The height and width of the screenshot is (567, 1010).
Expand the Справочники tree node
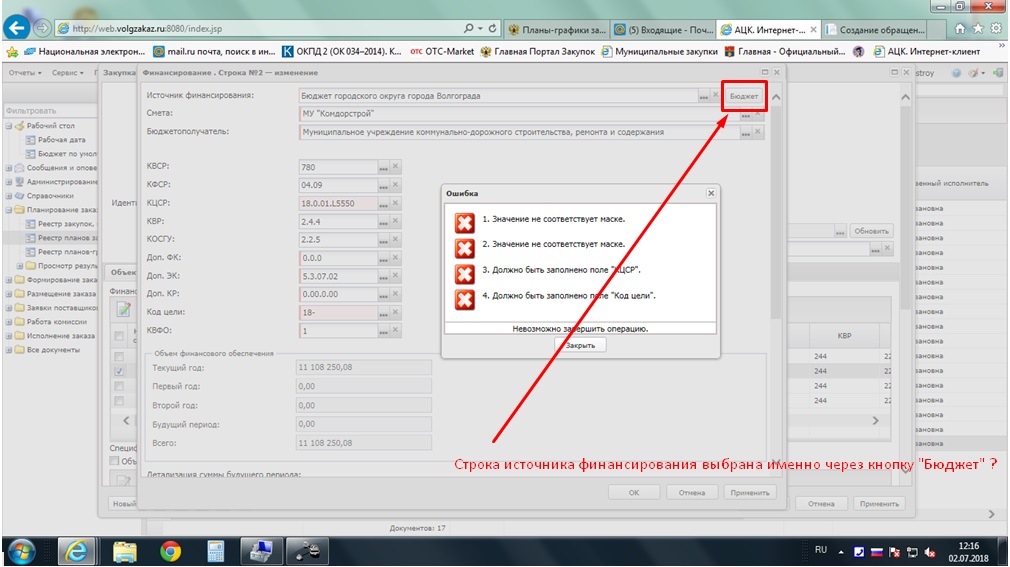click(9, 196)
